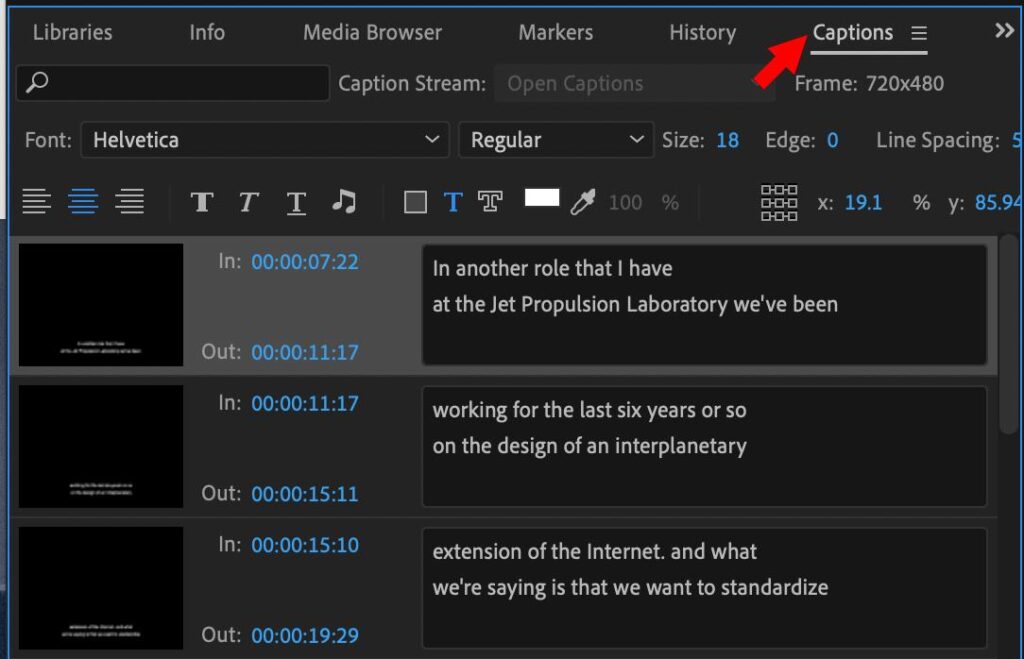Toggle bold caption text
The width and height of the screenshot is (1024, 659).
click(x=202, y=202)
